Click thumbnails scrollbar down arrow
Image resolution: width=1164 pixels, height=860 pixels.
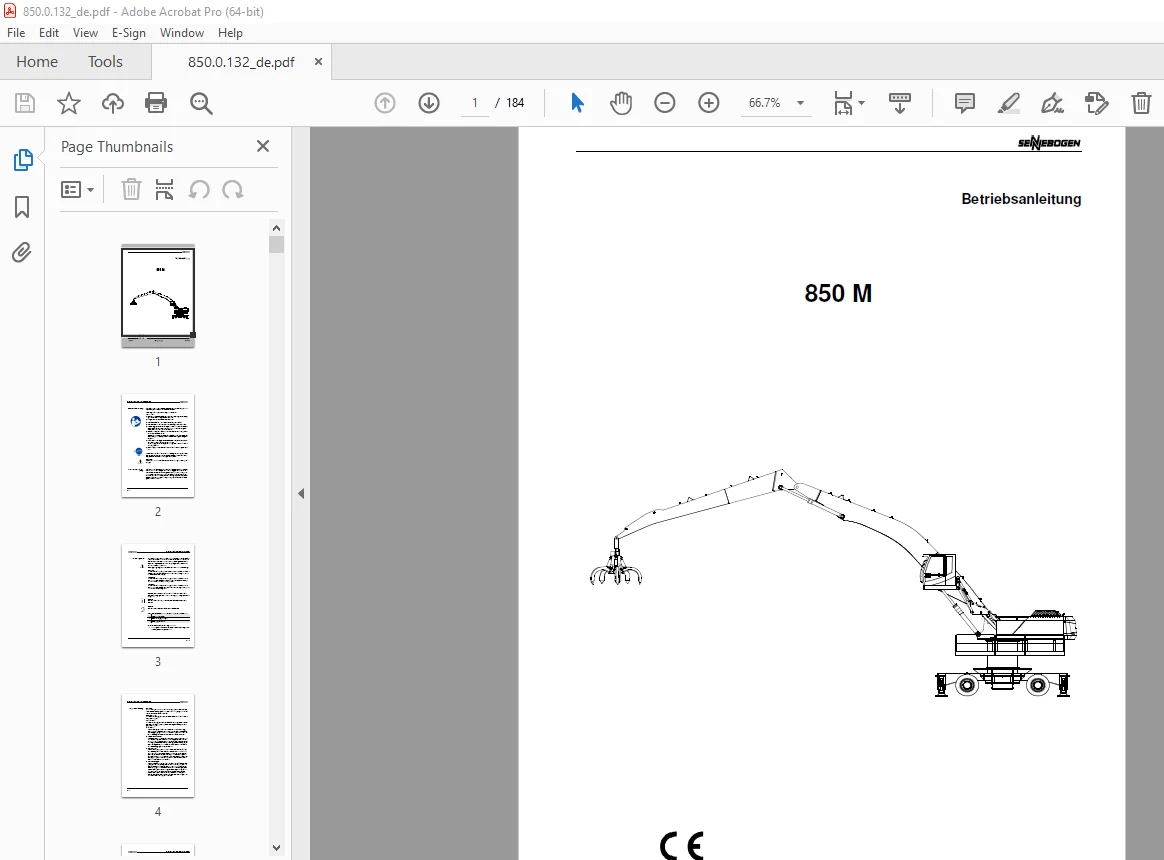(276, 847)
